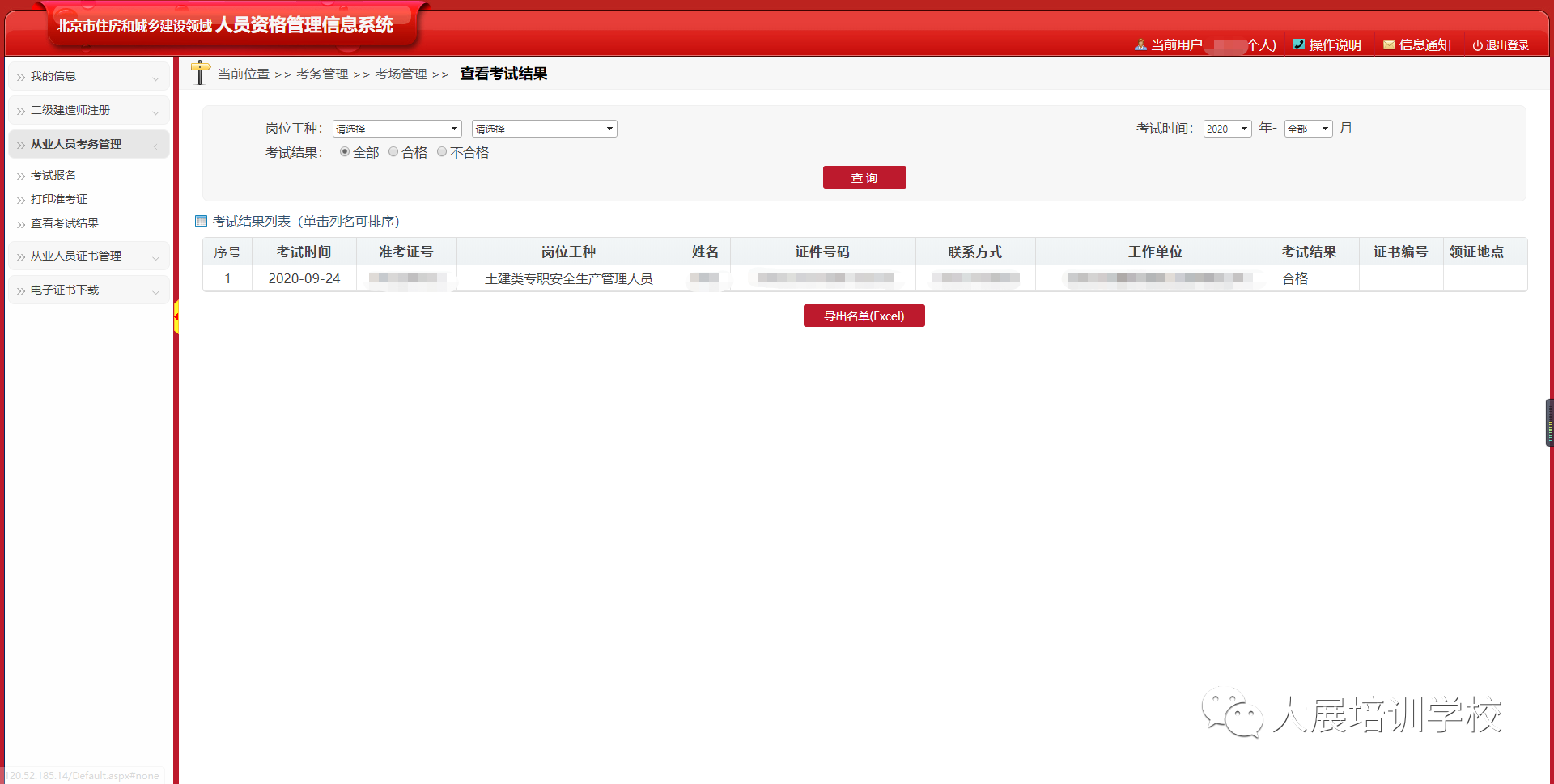Select the 全部 exam result radio button
The image size is (1554, 784).
345,151
